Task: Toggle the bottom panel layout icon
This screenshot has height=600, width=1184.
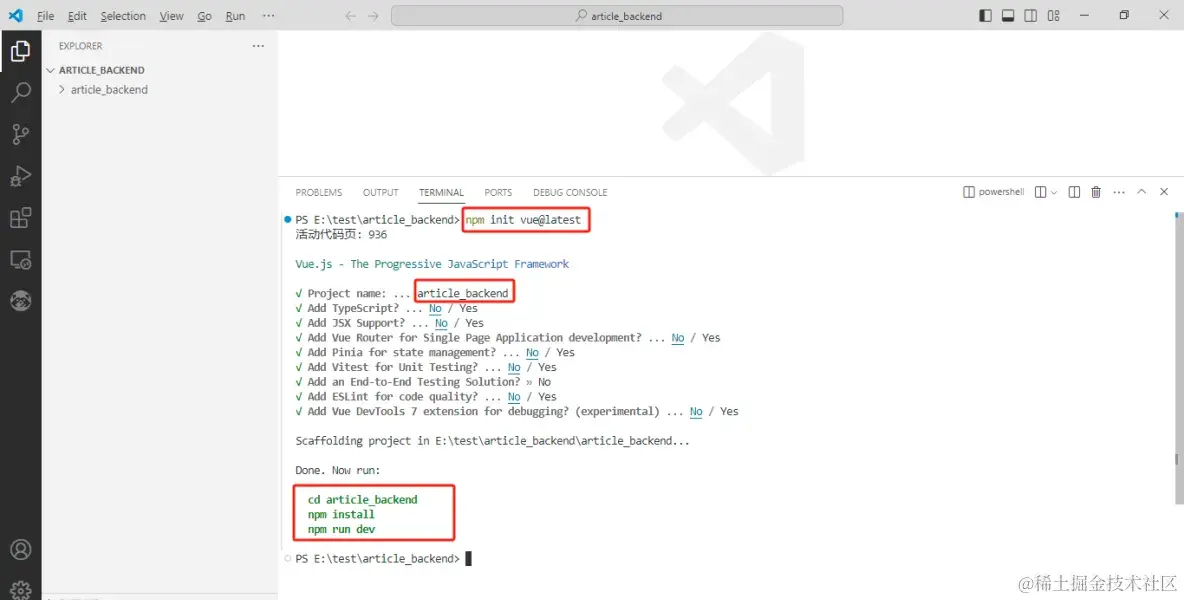Action: tap(1007, 16)
